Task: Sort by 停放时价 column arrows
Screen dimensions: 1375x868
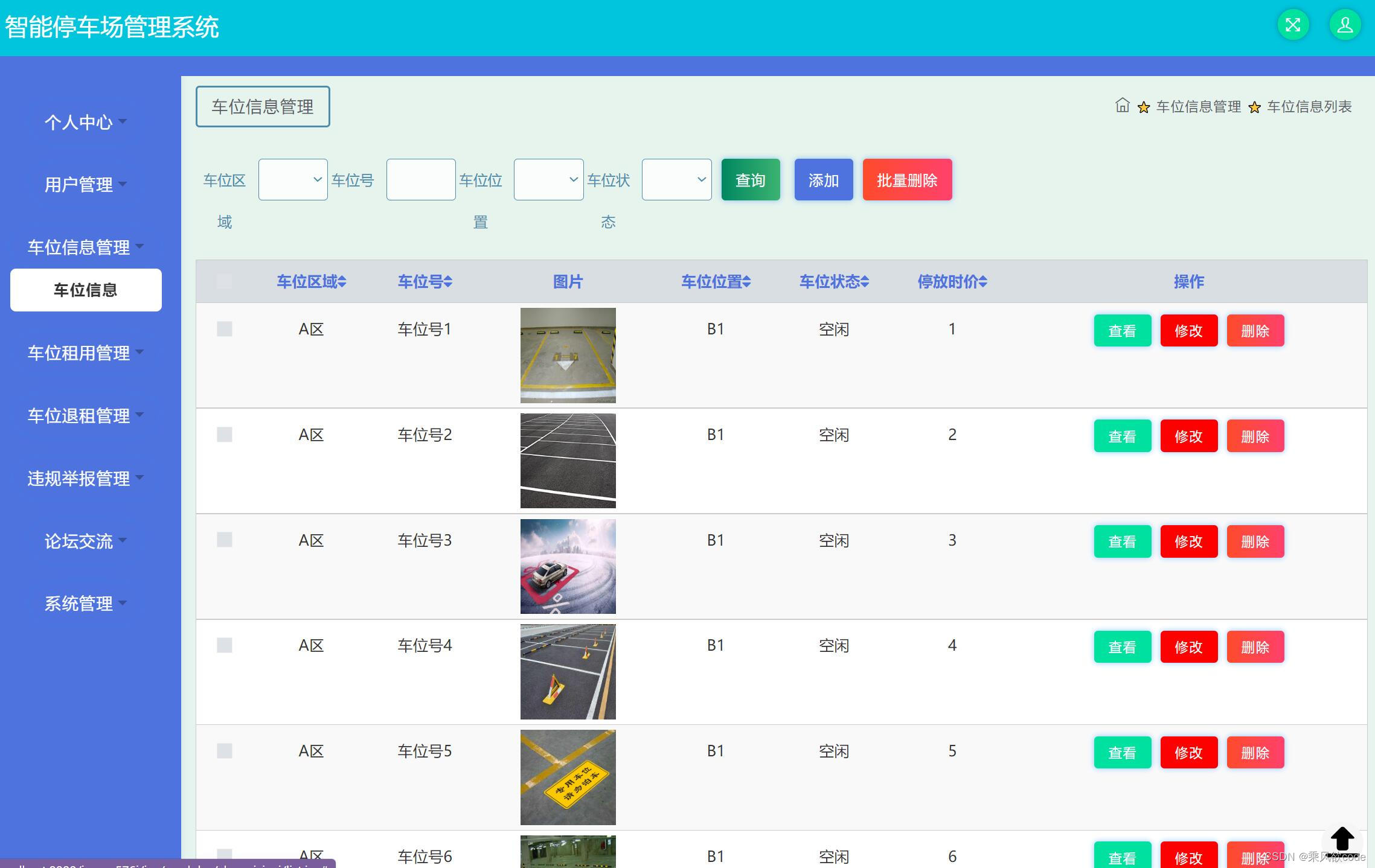Action: click(983, 282)
